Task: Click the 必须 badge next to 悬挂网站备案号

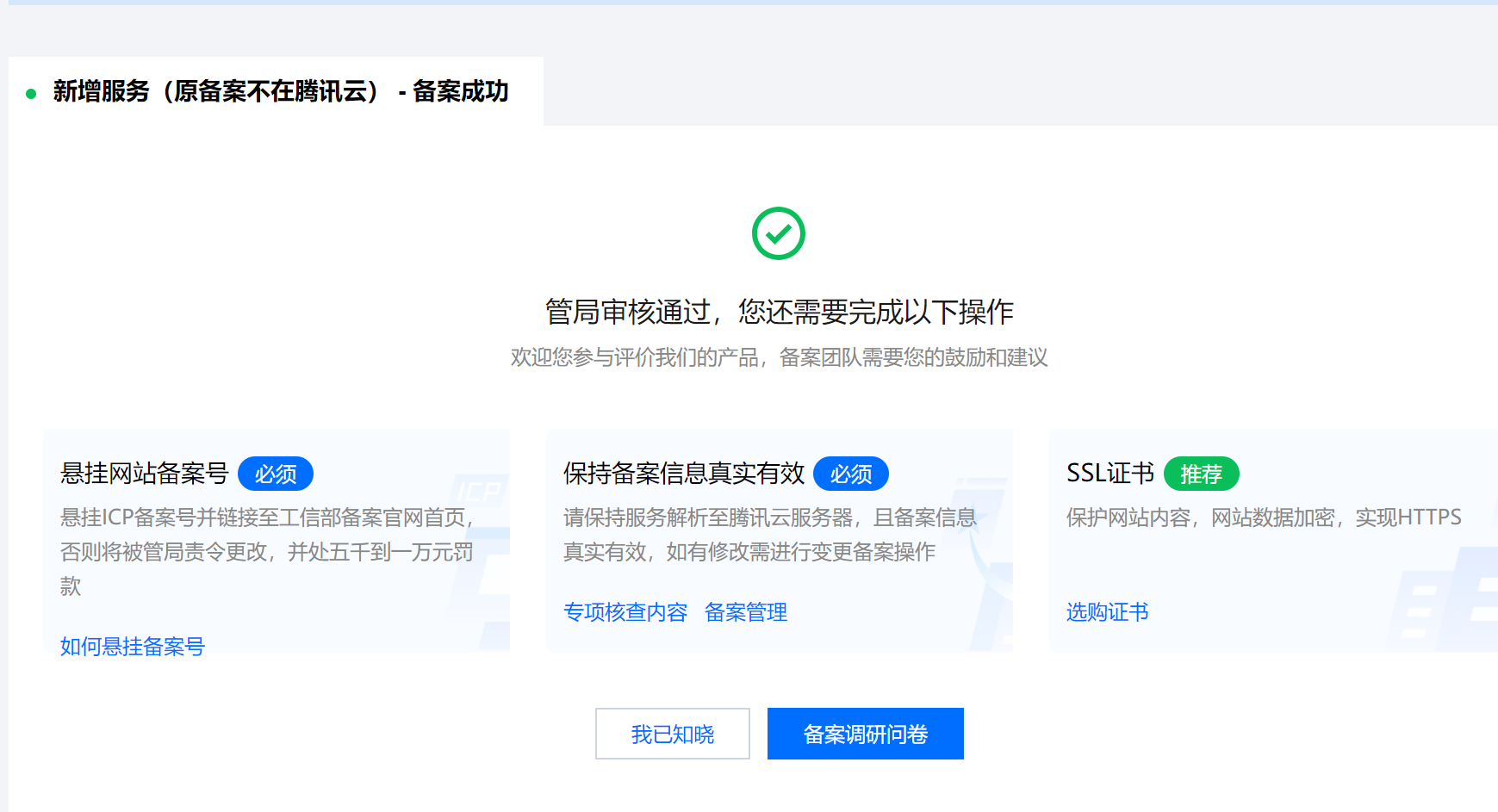Action: point(276,473)
